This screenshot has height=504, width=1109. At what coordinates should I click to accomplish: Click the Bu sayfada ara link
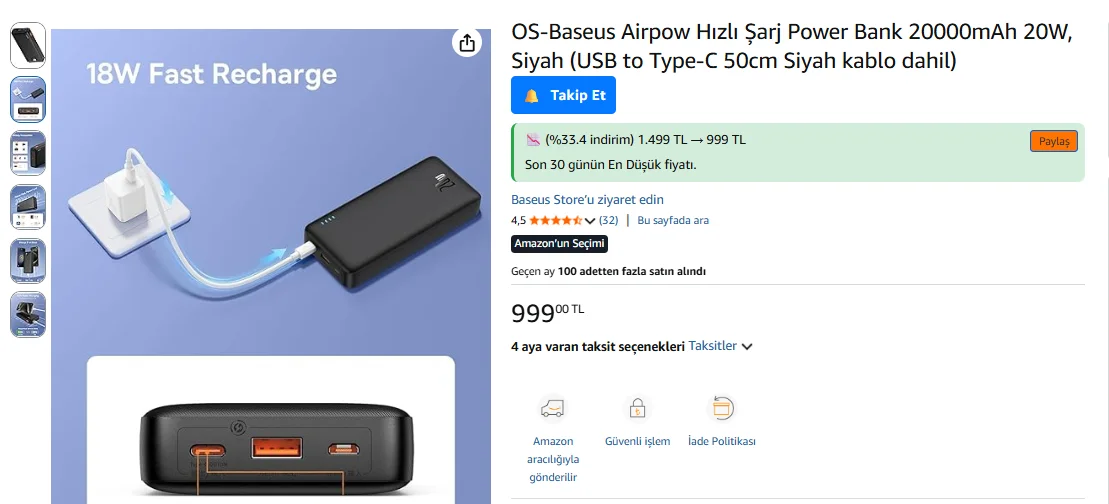tap(673, 220)
